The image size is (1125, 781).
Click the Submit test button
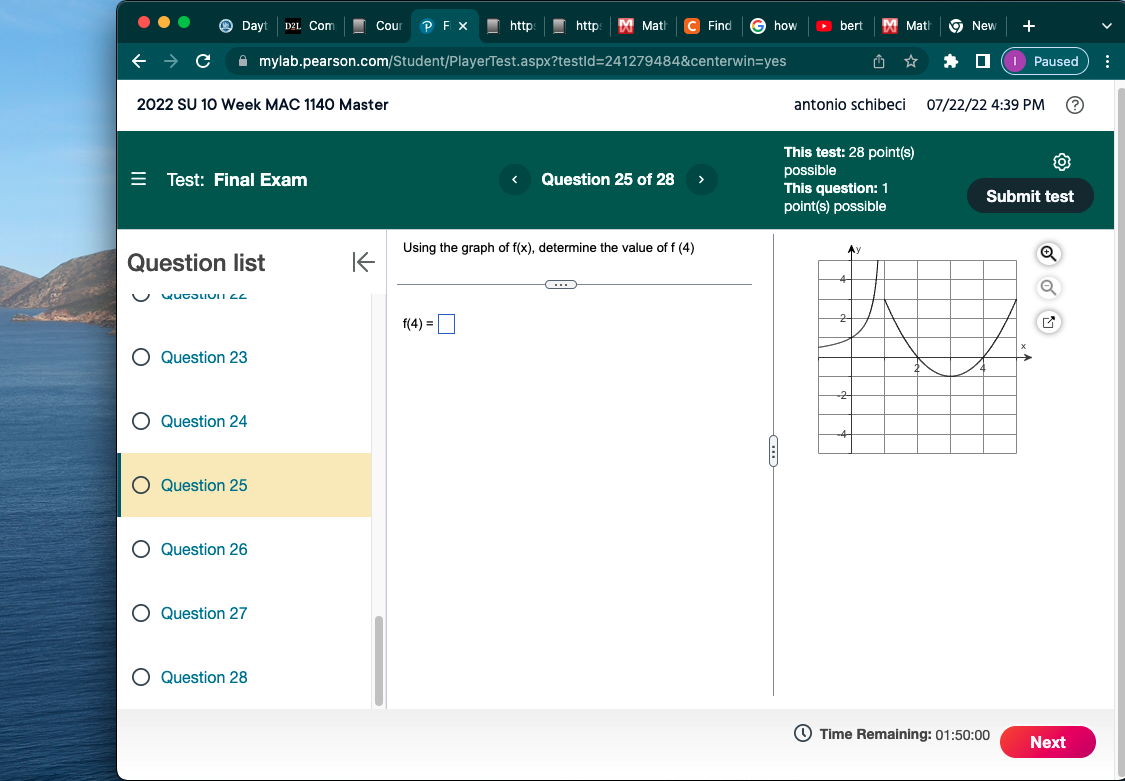coord(1030,195)
